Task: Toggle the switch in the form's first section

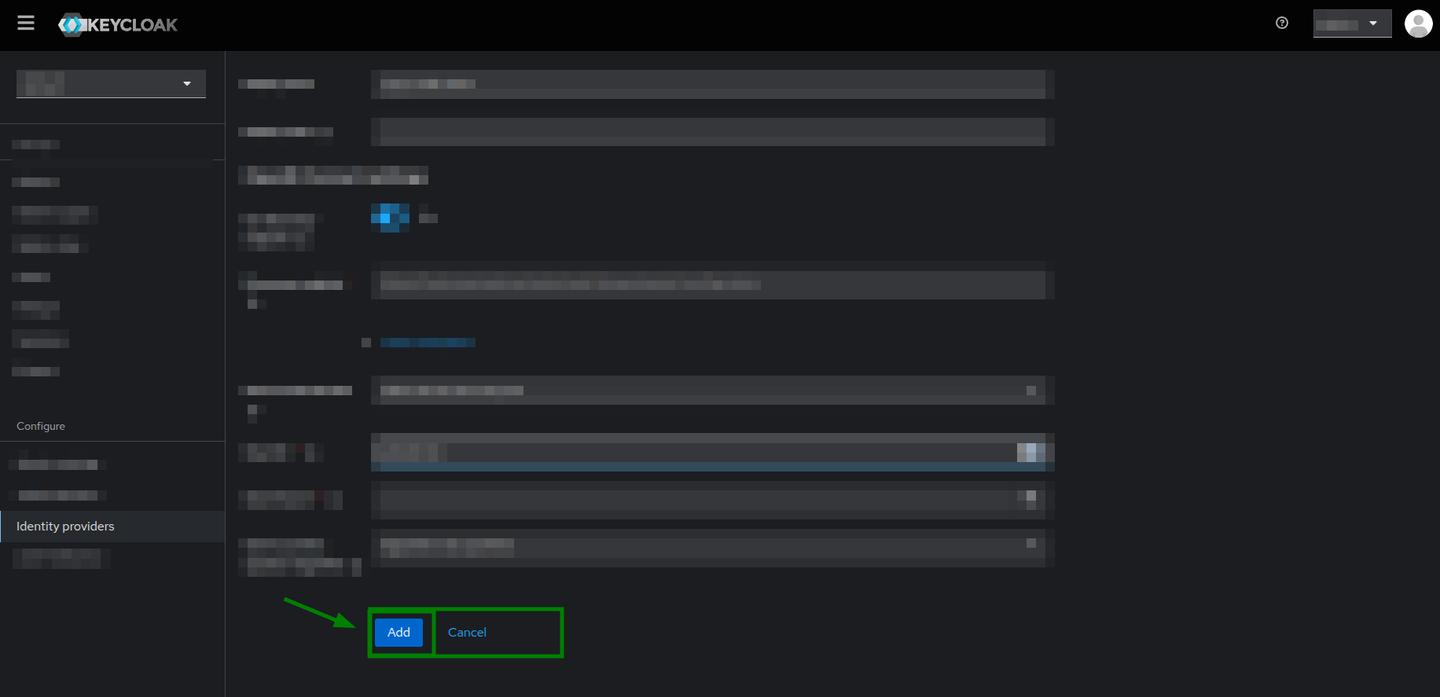Action: coord(390,217)
